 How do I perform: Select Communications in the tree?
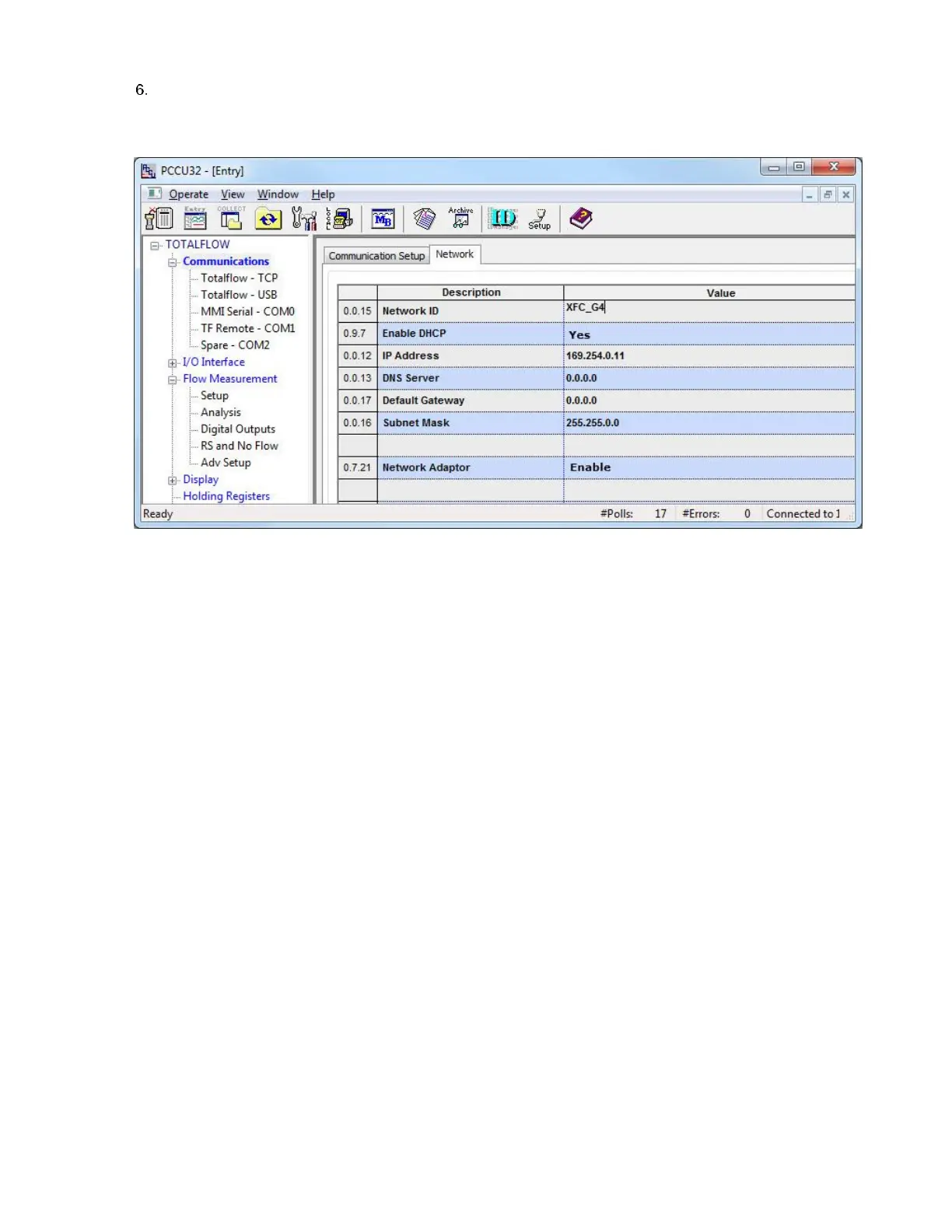click(x=226, y=261)
